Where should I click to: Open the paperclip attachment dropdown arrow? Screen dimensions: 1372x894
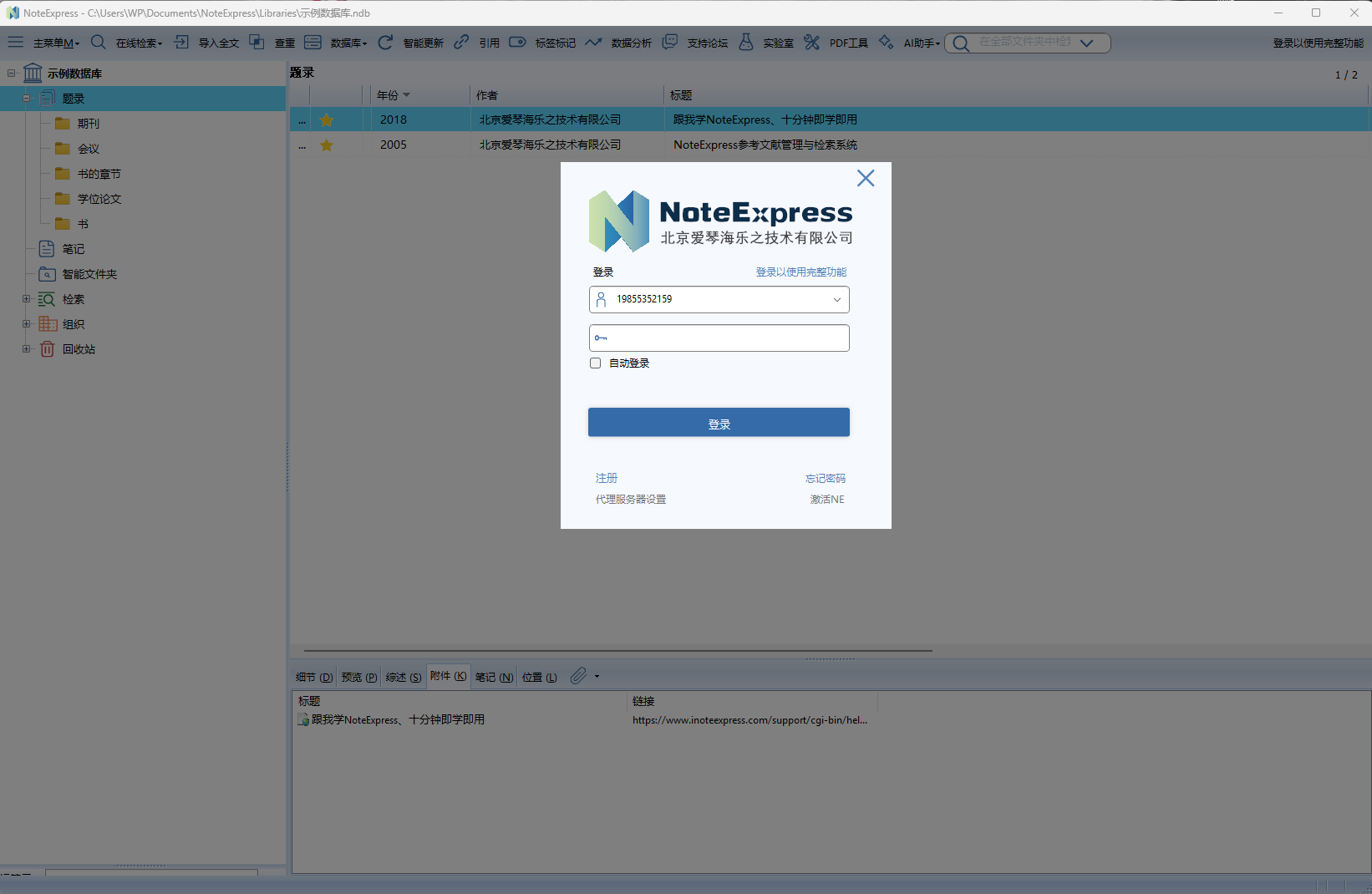(x=597, y=677)
